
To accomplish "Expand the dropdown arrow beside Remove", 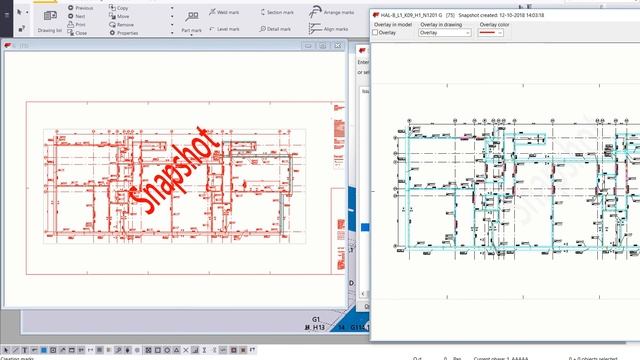I will (x=172, y=24).
